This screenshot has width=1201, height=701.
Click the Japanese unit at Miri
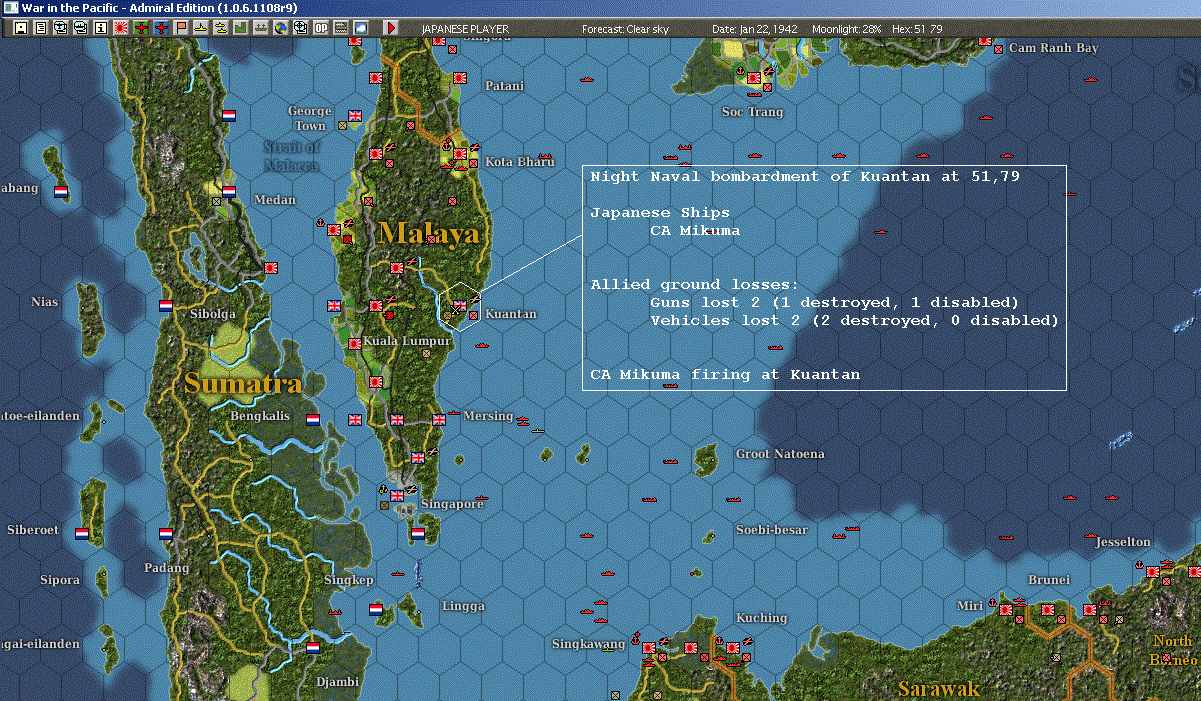pyautogui.click(x=1007, y=609)
